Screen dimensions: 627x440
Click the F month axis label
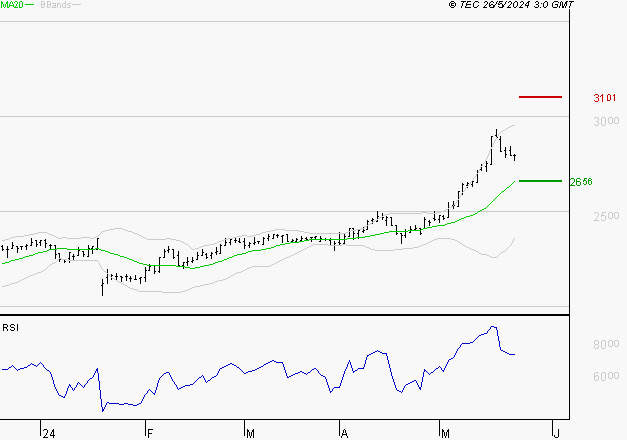pos(150,434)
